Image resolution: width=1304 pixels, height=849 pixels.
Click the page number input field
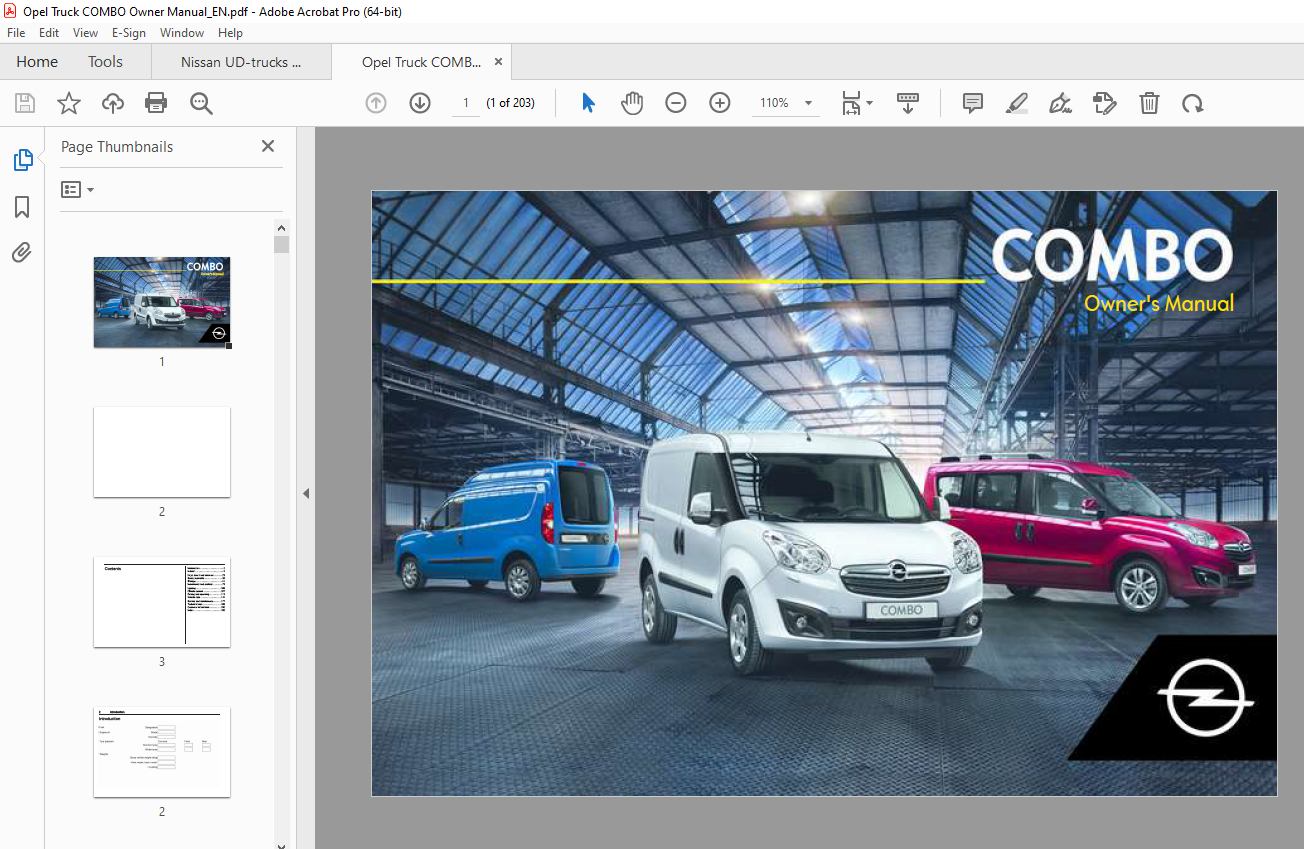[466, 103]
